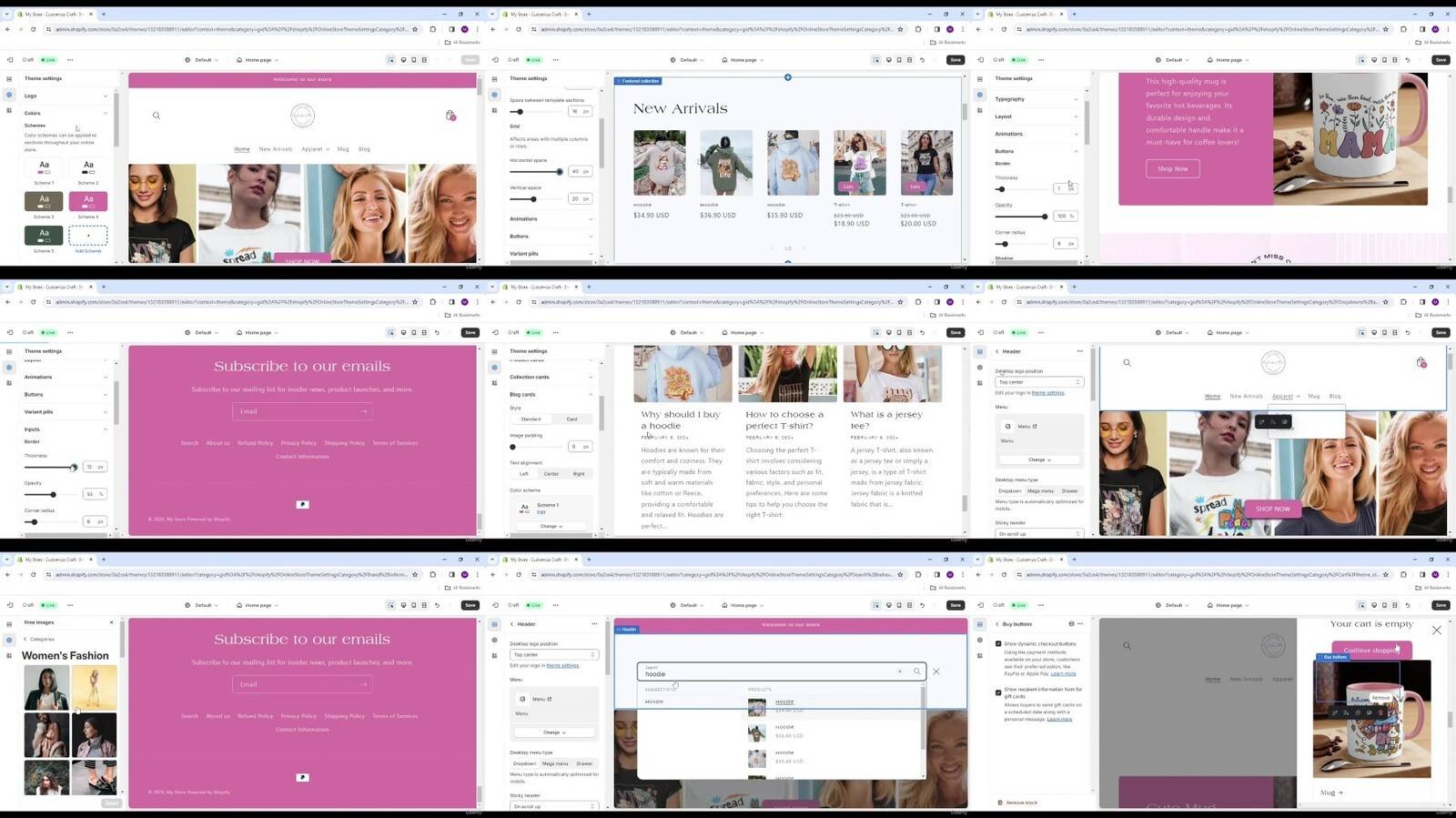The image size is (1456, 818).
Task: Select pink Scheme 4 swatch
Action: tap(88, 201)
